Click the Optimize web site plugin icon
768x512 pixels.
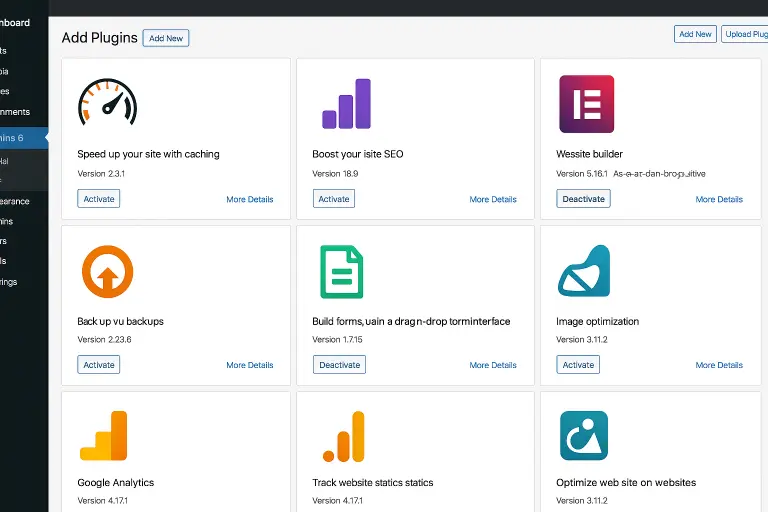(x=584, y=436)
